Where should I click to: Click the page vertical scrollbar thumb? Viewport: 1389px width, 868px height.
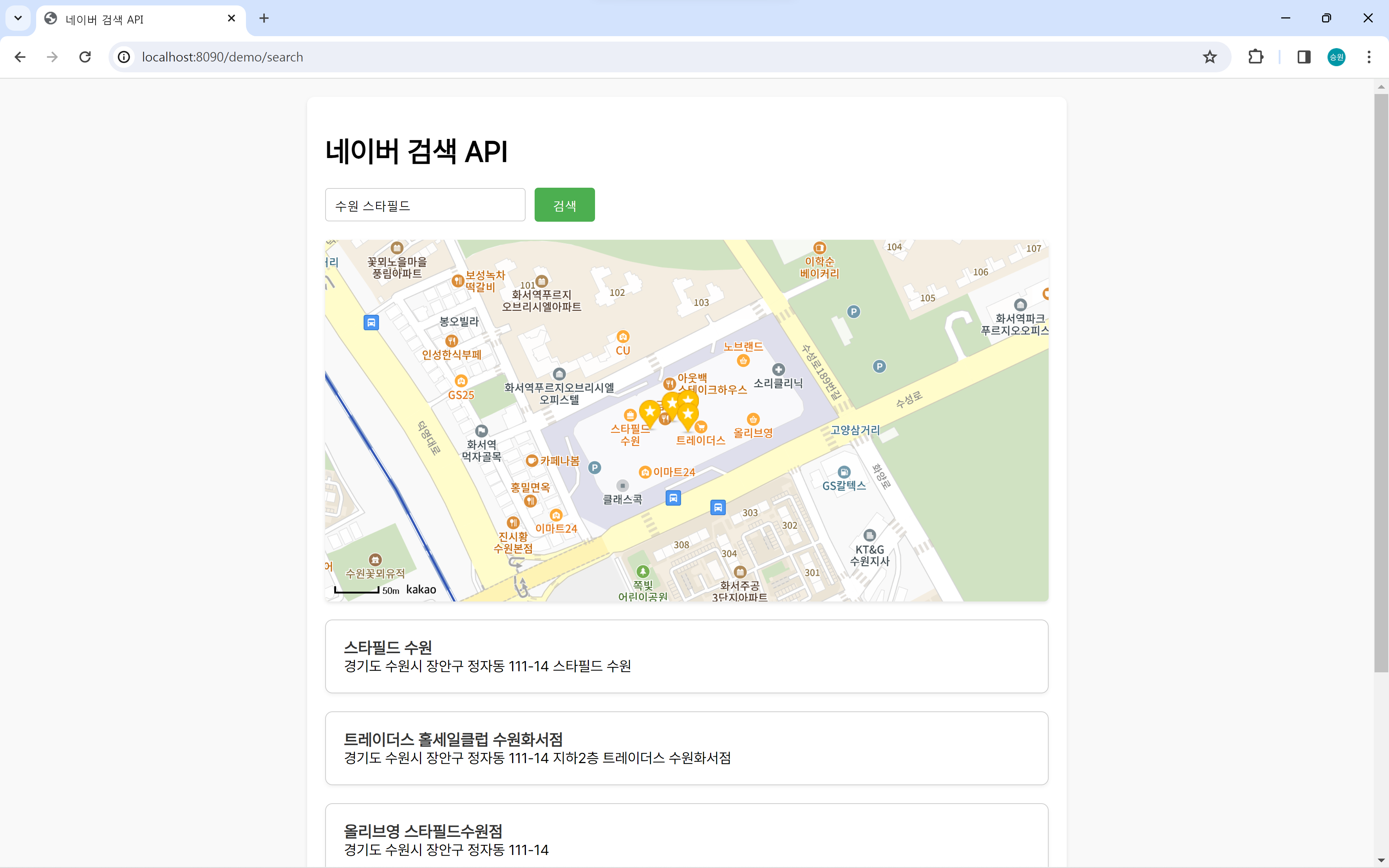[x=1381, y=379]
